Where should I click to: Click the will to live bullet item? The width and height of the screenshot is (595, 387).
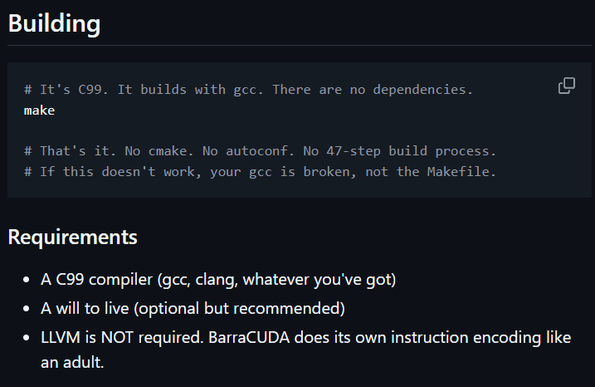[x=193, y=308]
